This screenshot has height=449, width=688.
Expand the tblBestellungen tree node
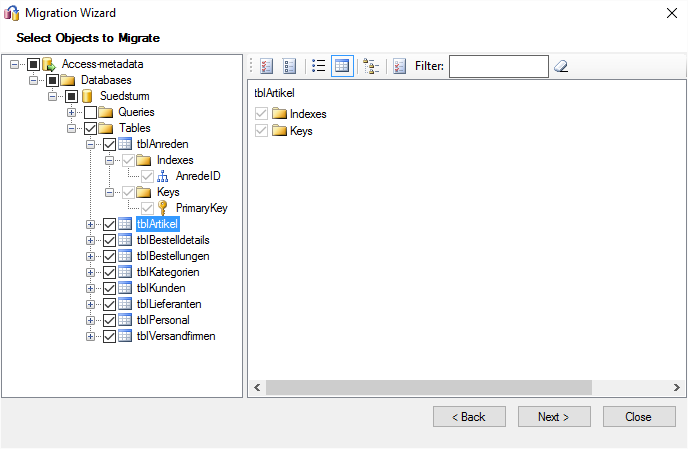tap(91, 256)
